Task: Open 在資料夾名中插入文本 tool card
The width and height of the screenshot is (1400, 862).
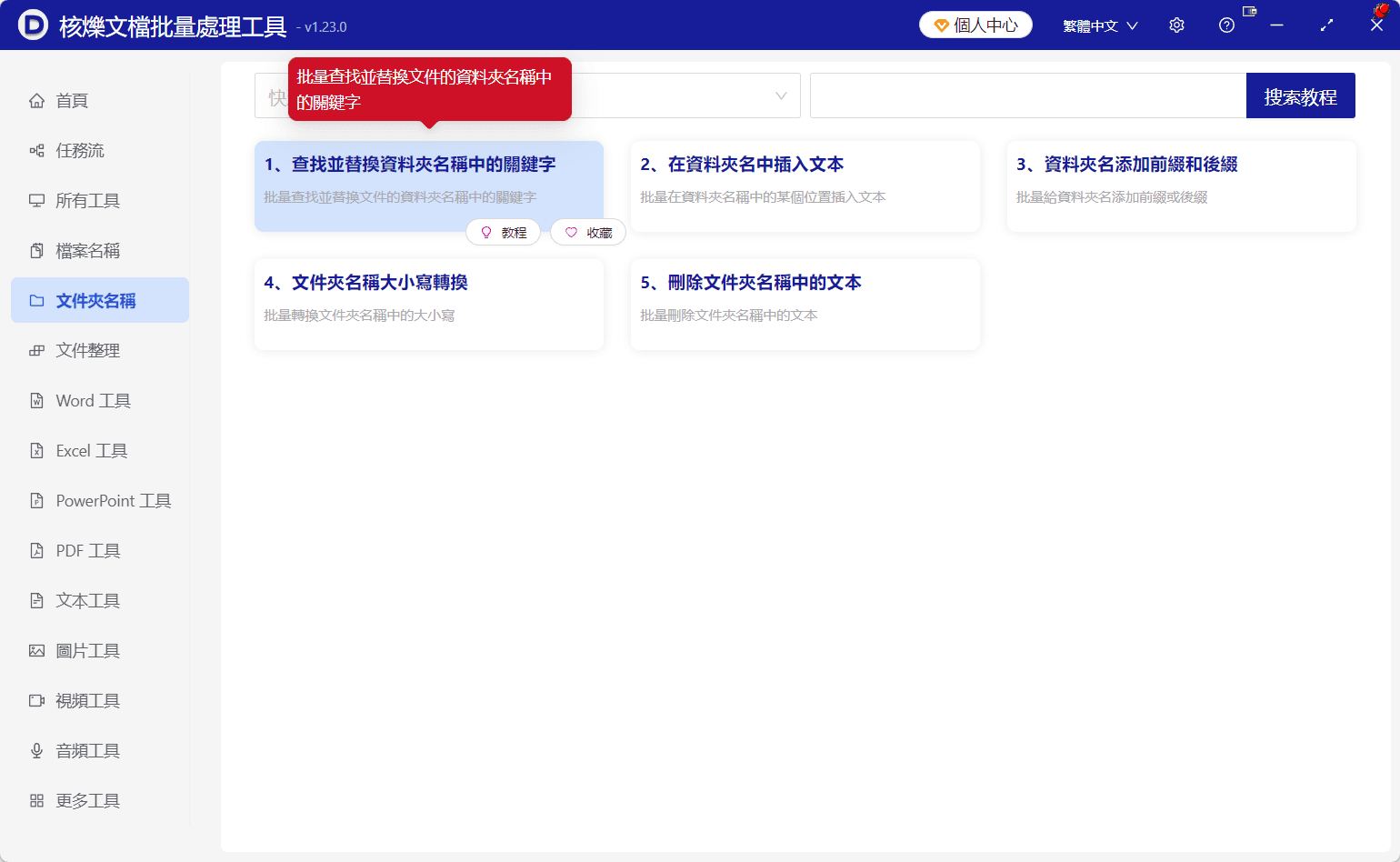Action: point(805,186)
